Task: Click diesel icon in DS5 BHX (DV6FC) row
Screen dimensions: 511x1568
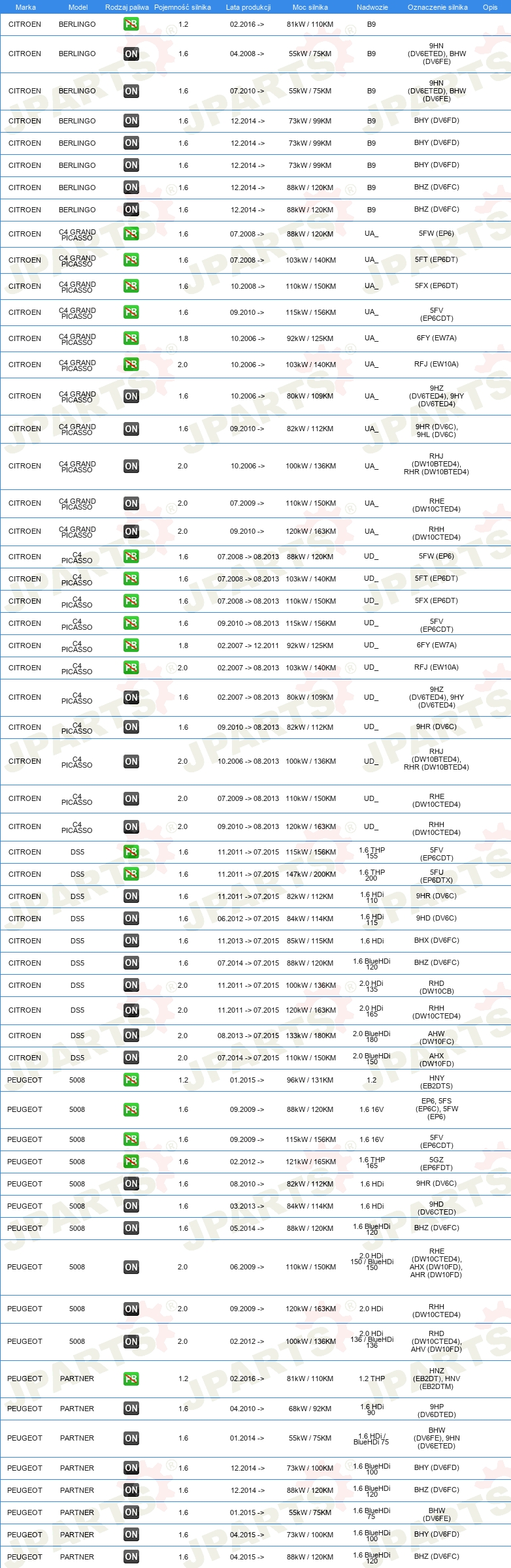Action: 131,941
